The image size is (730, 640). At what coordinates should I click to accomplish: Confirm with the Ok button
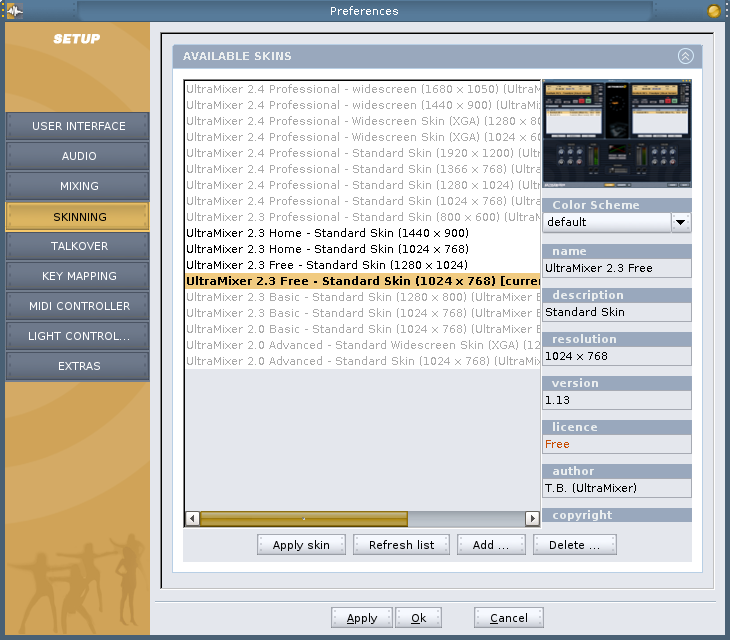click(418, 618)
